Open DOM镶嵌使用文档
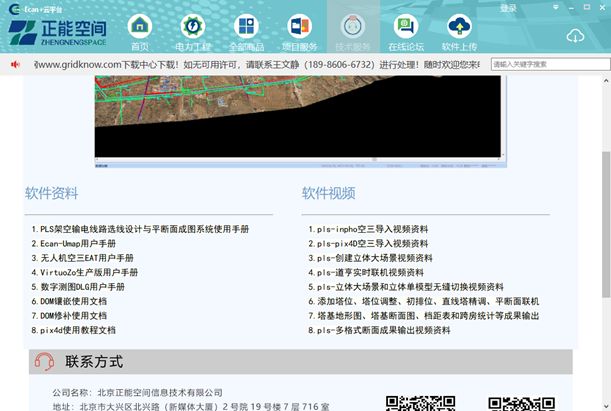This screenshot has height=411, width=611. (69, 301)
